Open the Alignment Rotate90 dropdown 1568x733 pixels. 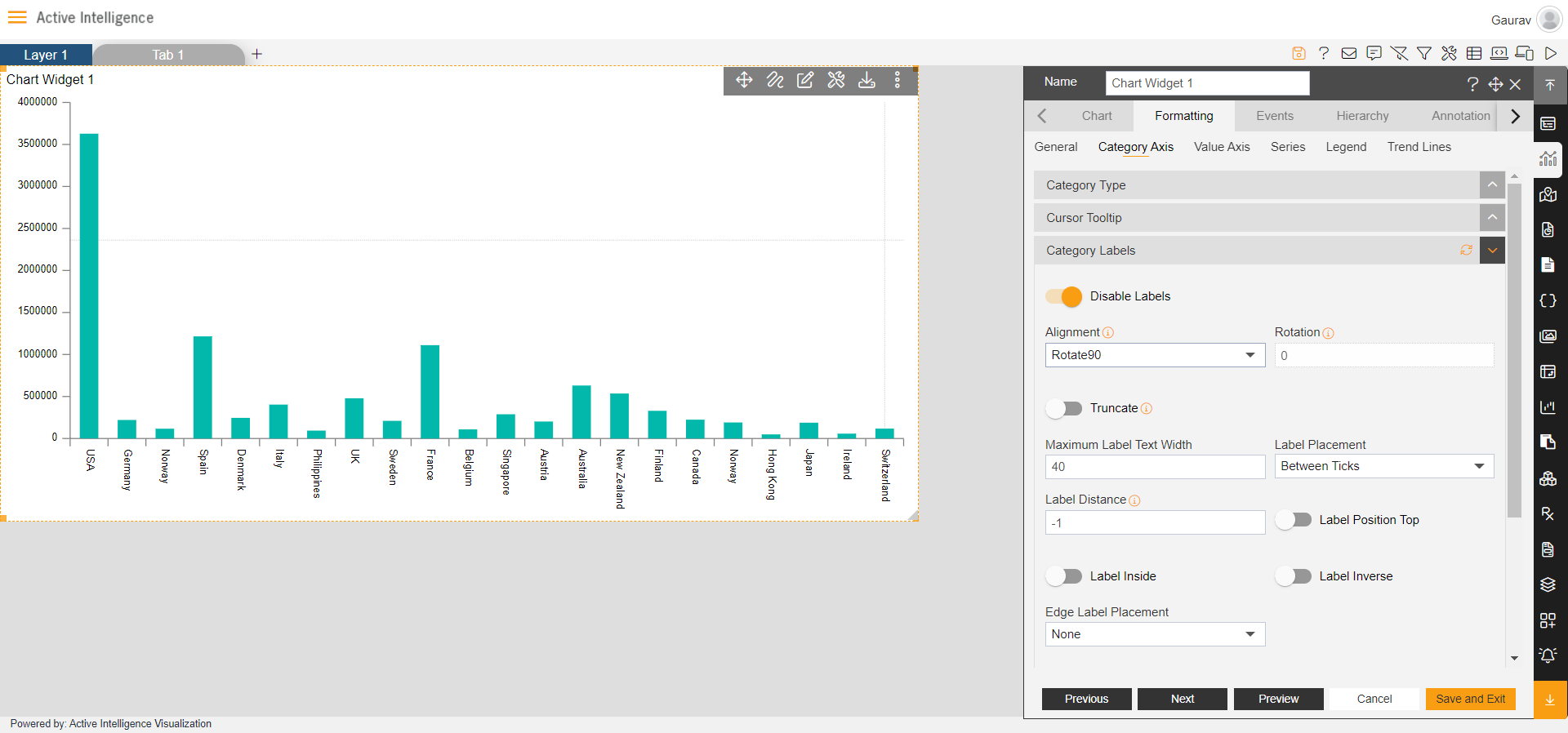click(x=1155, y=355)
